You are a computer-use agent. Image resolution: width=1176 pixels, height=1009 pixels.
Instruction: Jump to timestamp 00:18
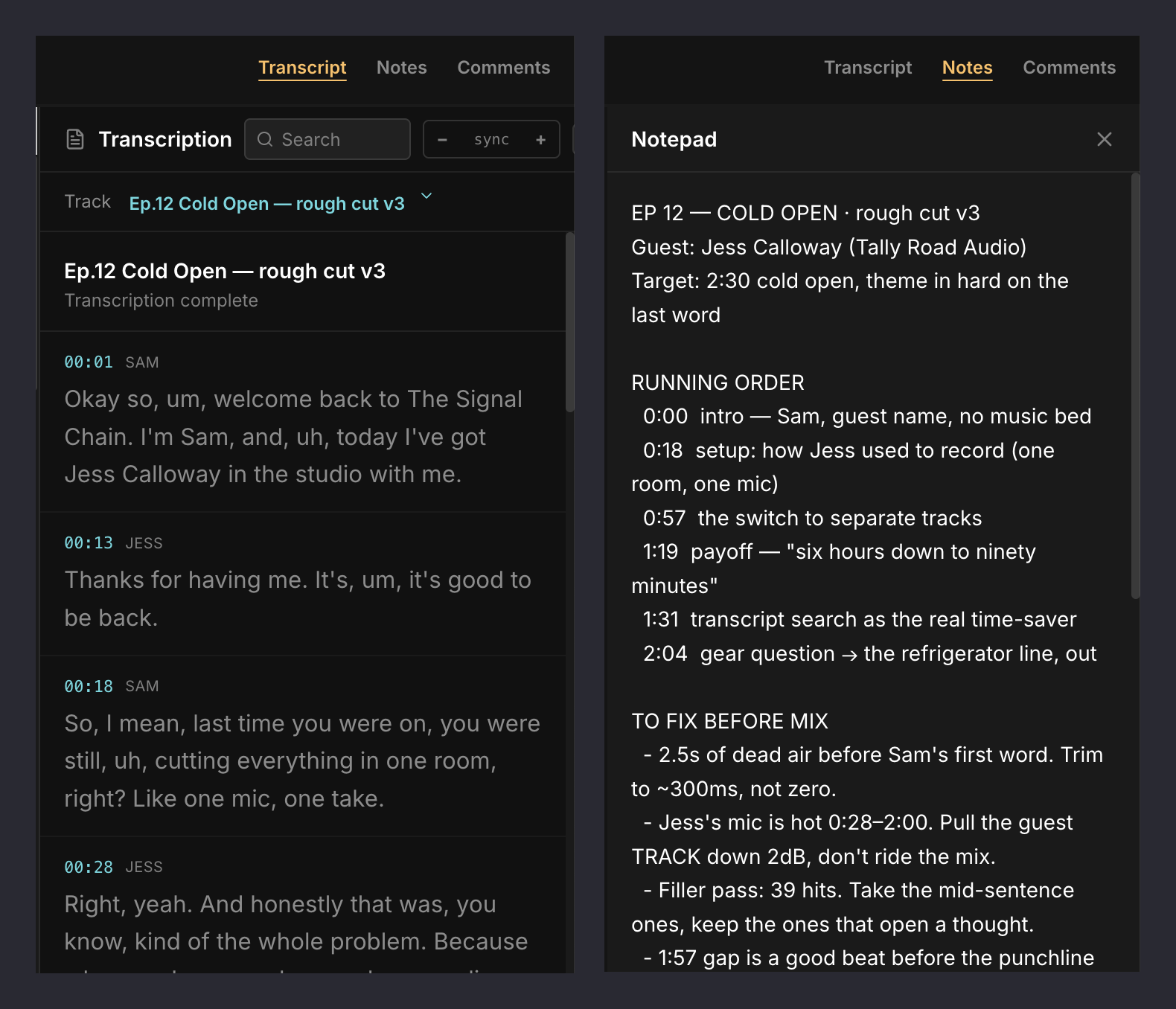pos(89,686)
